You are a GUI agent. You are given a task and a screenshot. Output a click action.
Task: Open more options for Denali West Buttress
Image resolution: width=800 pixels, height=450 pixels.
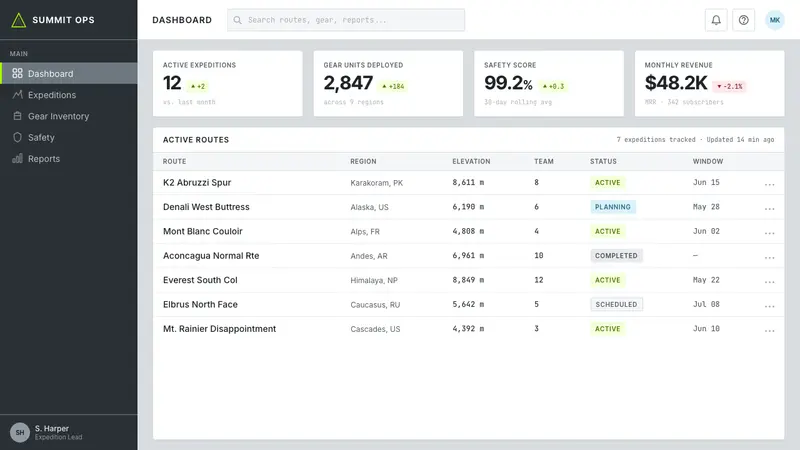click(769, 208)
